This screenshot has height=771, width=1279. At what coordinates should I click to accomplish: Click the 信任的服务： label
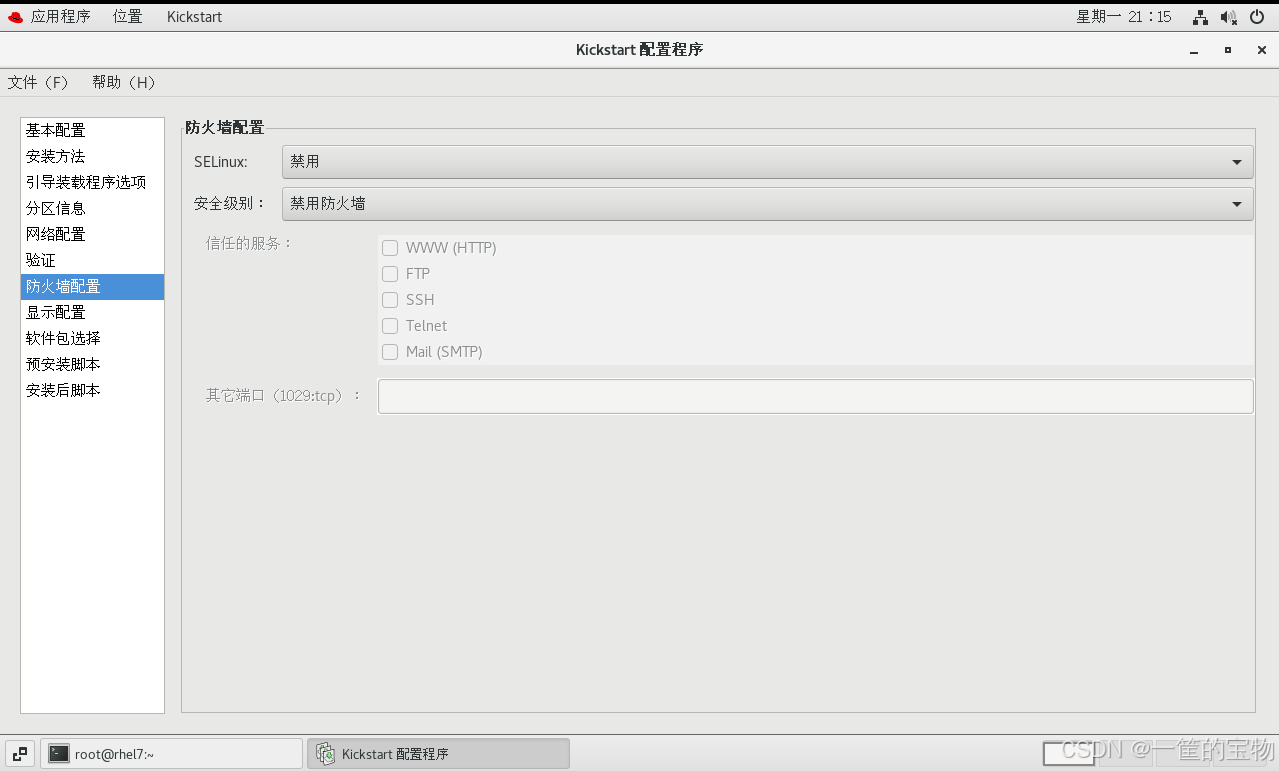(x=250, y=243)
